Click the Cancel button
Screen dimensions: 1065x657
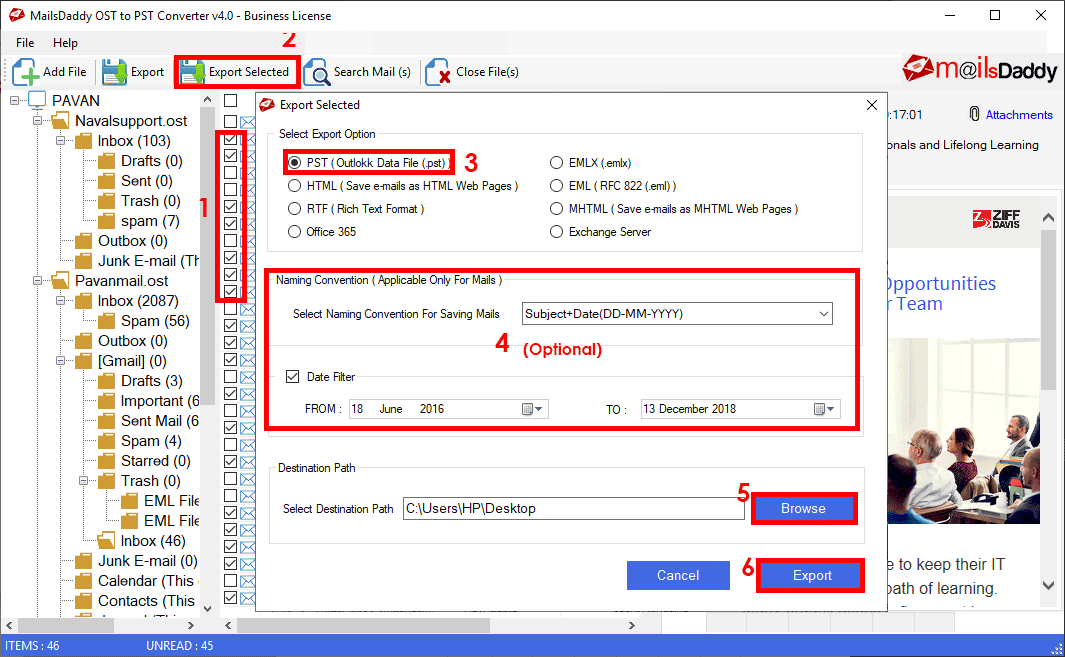[678, 575]
